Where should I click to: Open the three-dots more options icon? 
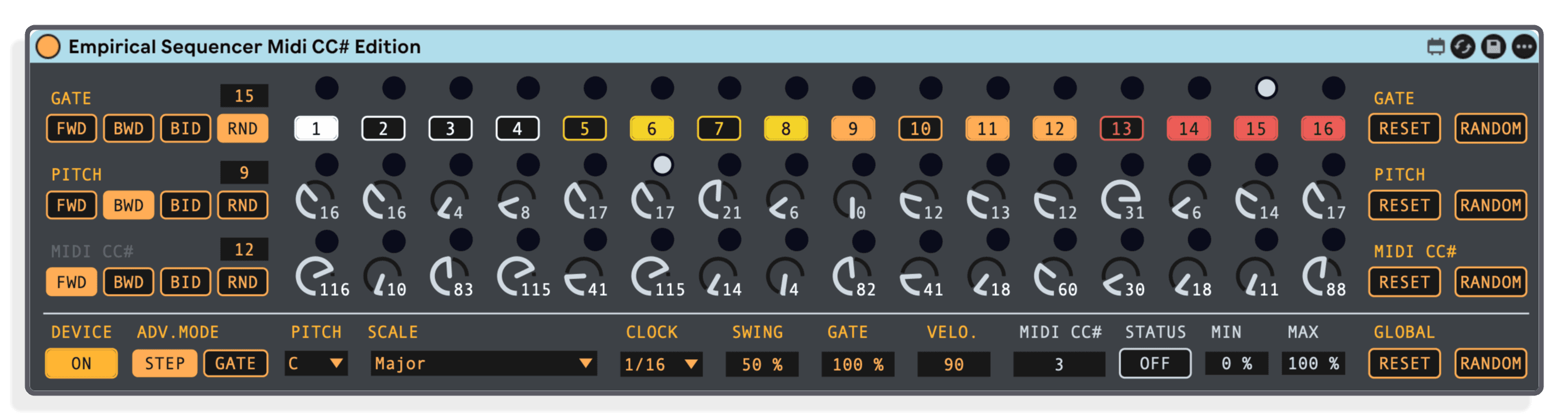click(x=1524, y=47)
